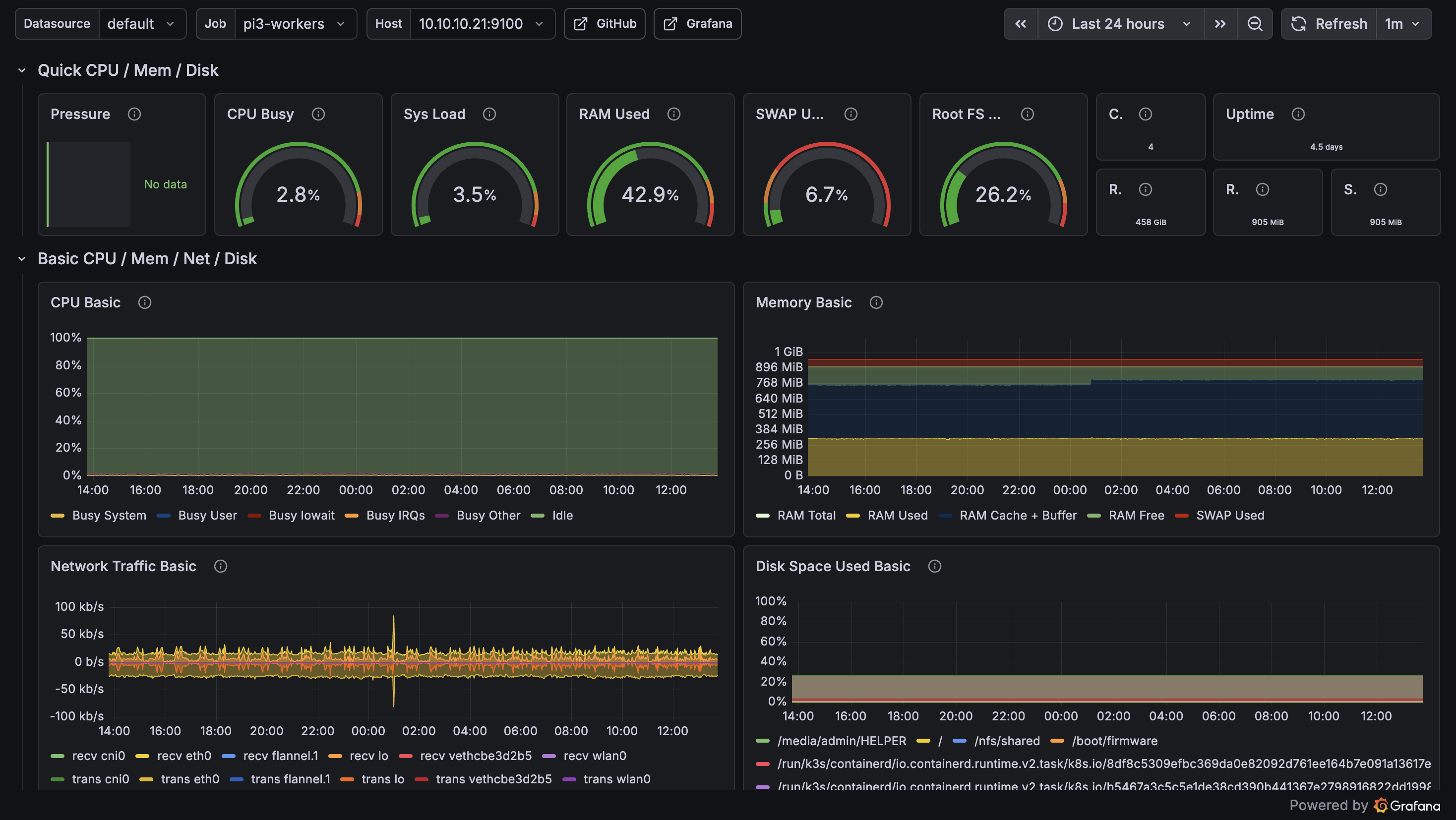Open the CPU Basic panel title menu
The height and width of the screenshot is (820, 1456).
tap(85, 303)
